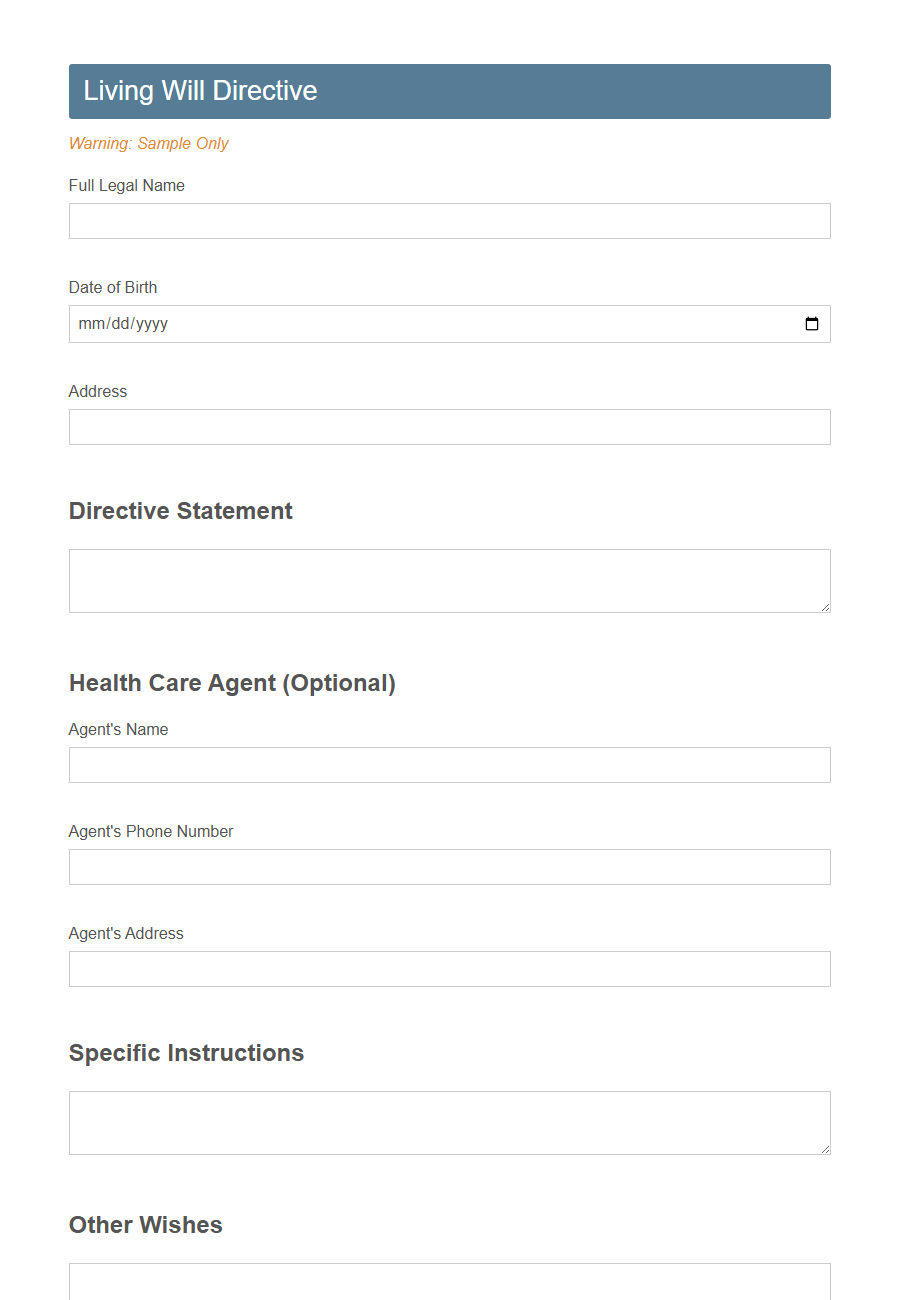
Task: Click the Full Legal Name field
Action: pyautogui.click(x=449, y=221)
